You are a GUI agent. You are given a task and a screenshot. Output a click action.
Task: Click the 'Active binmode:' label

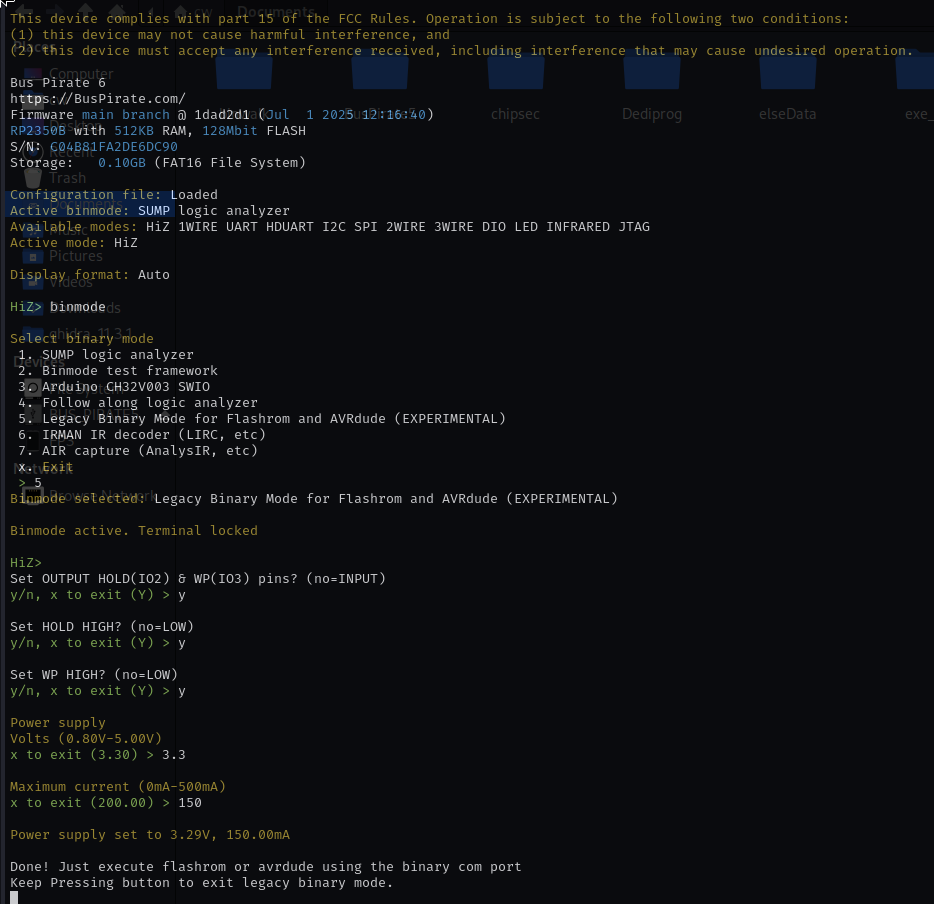coord(70,211)
